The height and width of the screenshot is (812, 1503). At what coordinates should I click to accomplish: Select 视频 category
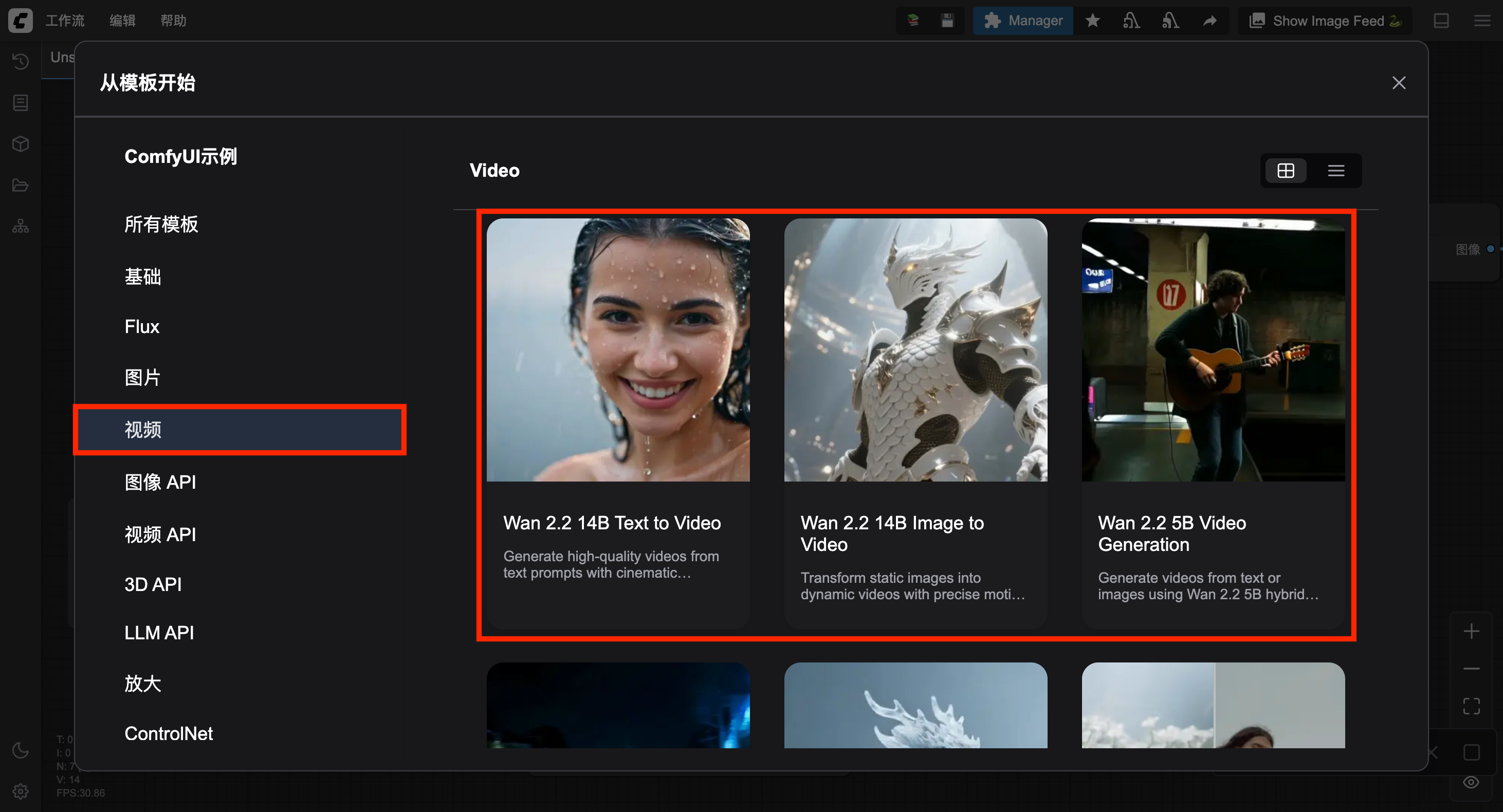click(241, 430)
